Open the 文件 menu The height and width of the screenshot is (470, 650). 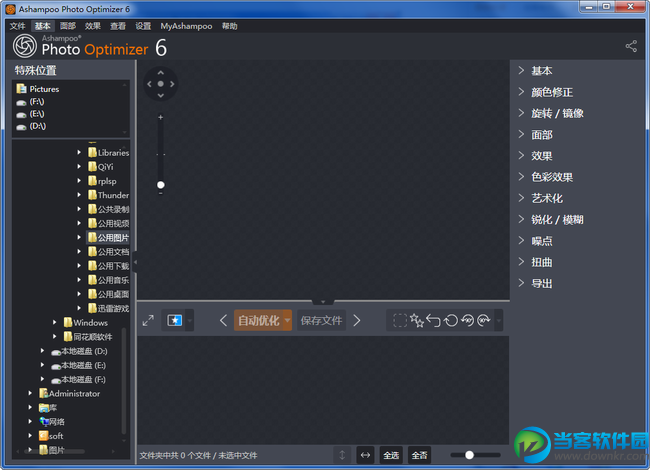(17, 26)
